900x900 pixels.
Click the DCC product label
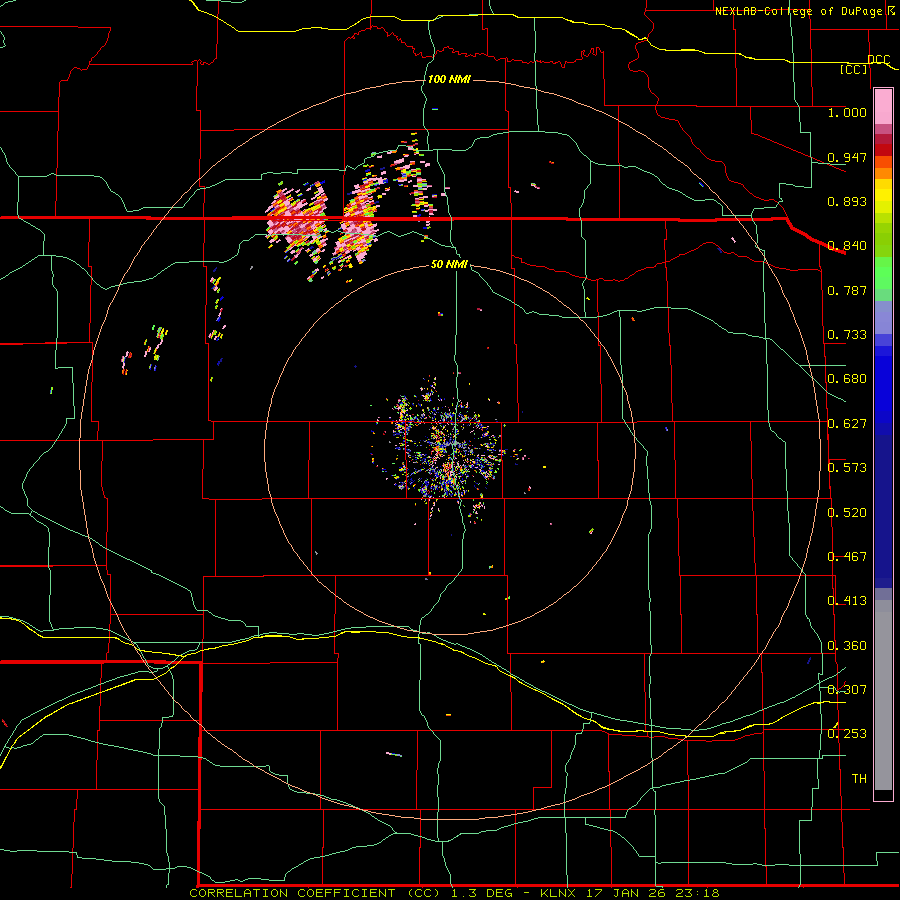click(878, 59)
